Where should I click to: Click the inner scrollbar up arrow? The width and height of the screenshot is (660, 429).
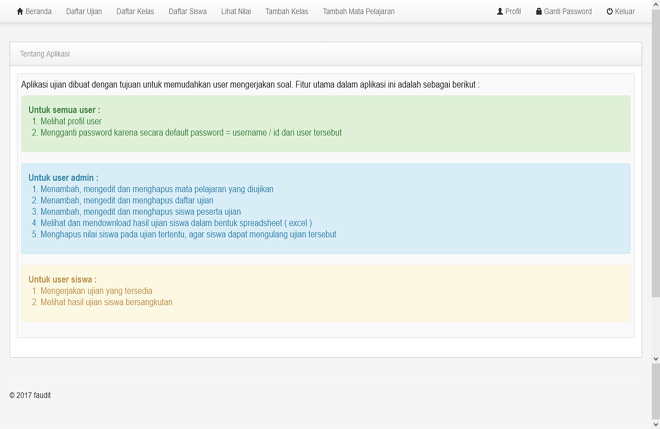[655, 4]
